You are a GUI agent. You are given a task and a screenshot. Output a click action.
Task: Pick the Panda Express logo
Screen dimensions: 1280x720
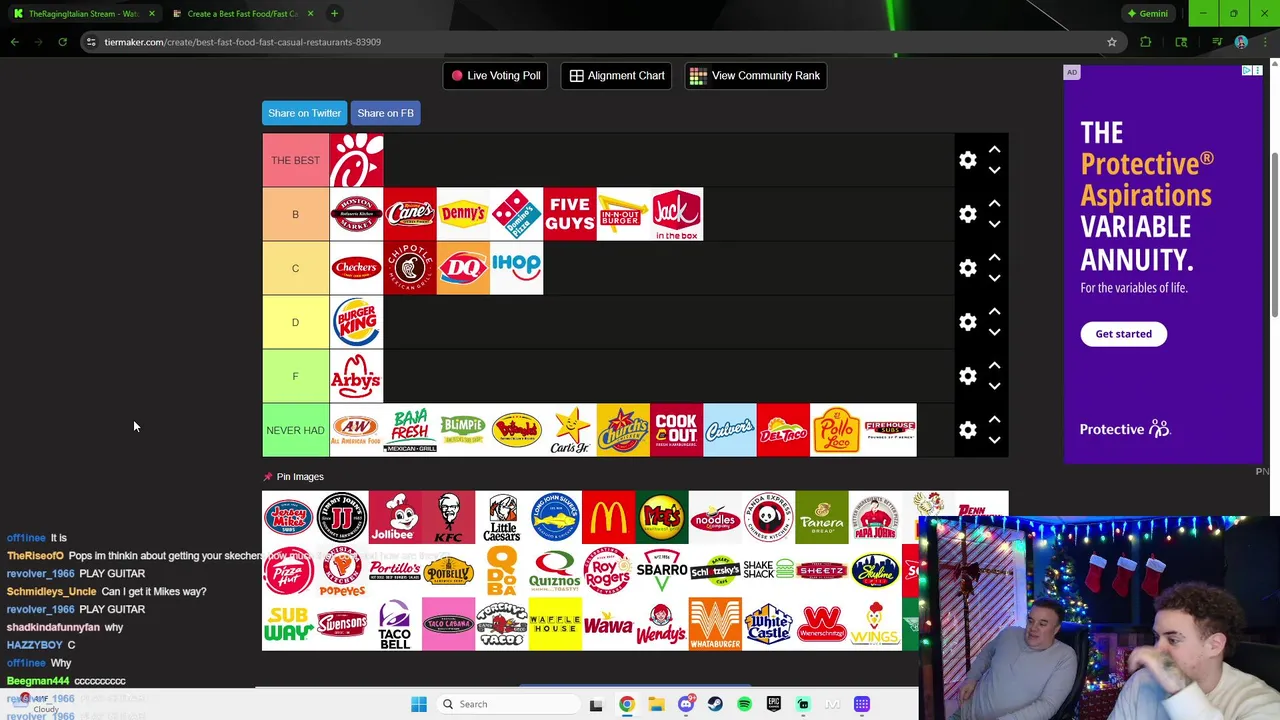click(768, 517)
